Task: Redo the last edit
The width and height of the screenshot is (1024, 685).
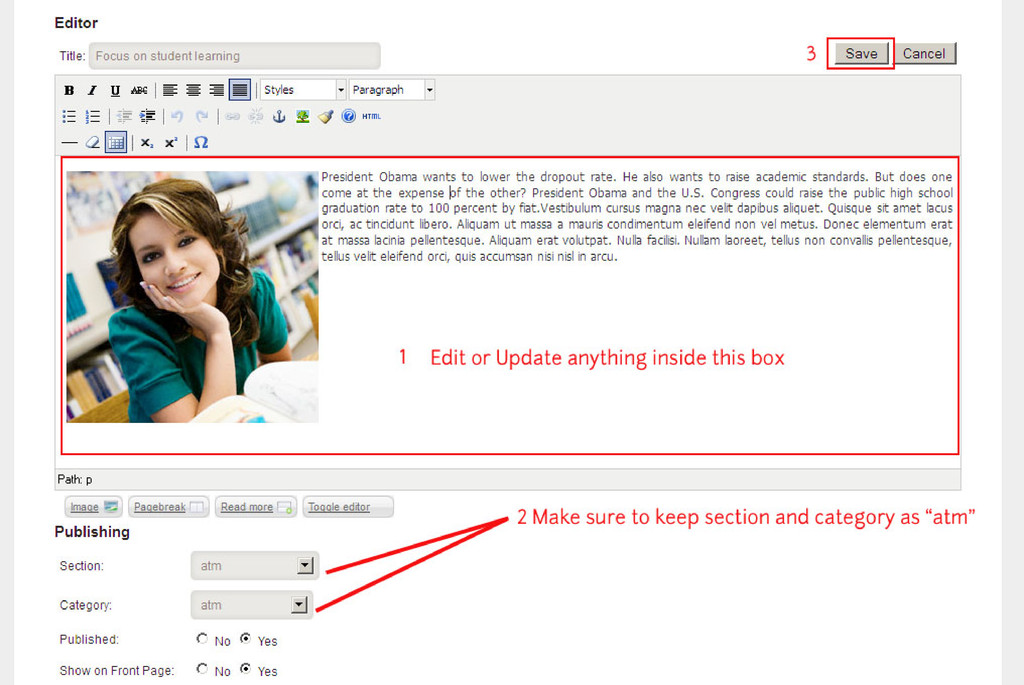Action: [x=202, y=116]
